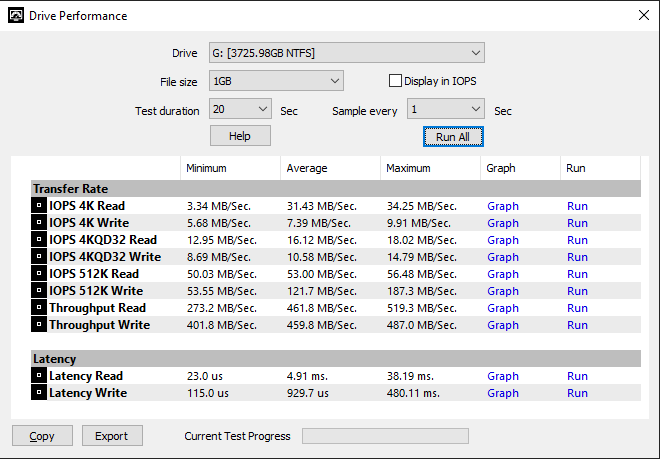Click the Help button
This screenshot has height=459, width=660.
click(240, 136)
